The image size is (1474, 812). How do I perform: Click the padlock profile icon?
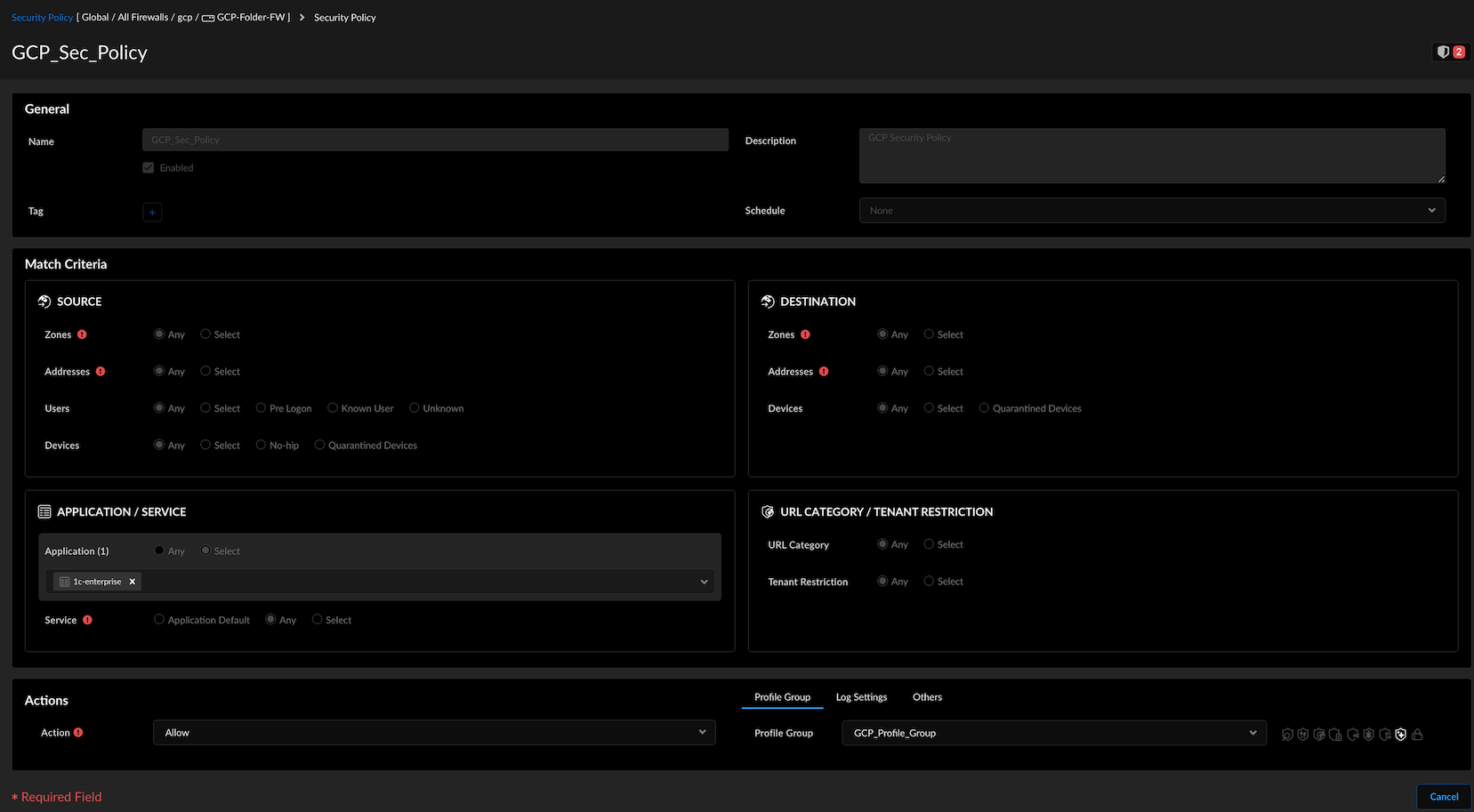coord(1417,735)
